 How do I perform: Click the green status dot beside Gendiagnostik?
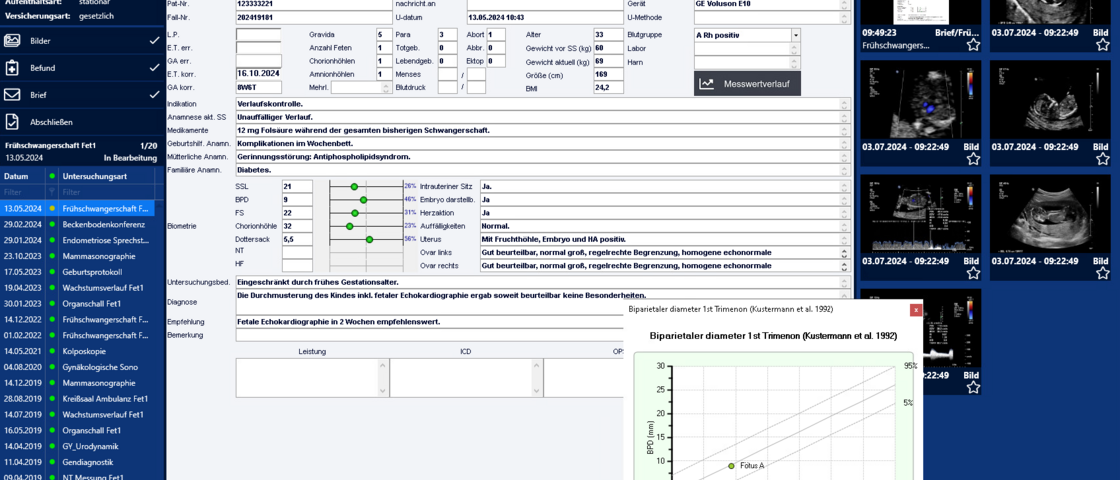[x=52, y=461]
